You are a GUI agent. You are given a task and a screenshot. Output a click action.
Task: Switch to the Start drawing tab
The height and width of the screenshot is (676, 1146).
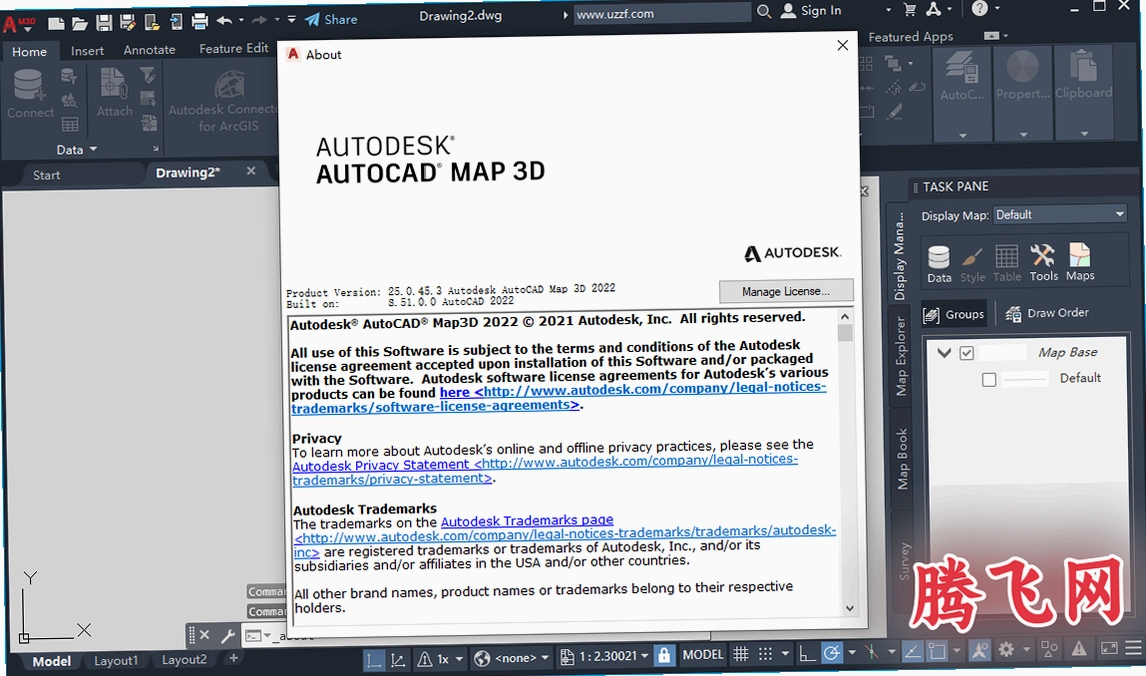pyautogui.click(x=46, y=175)
